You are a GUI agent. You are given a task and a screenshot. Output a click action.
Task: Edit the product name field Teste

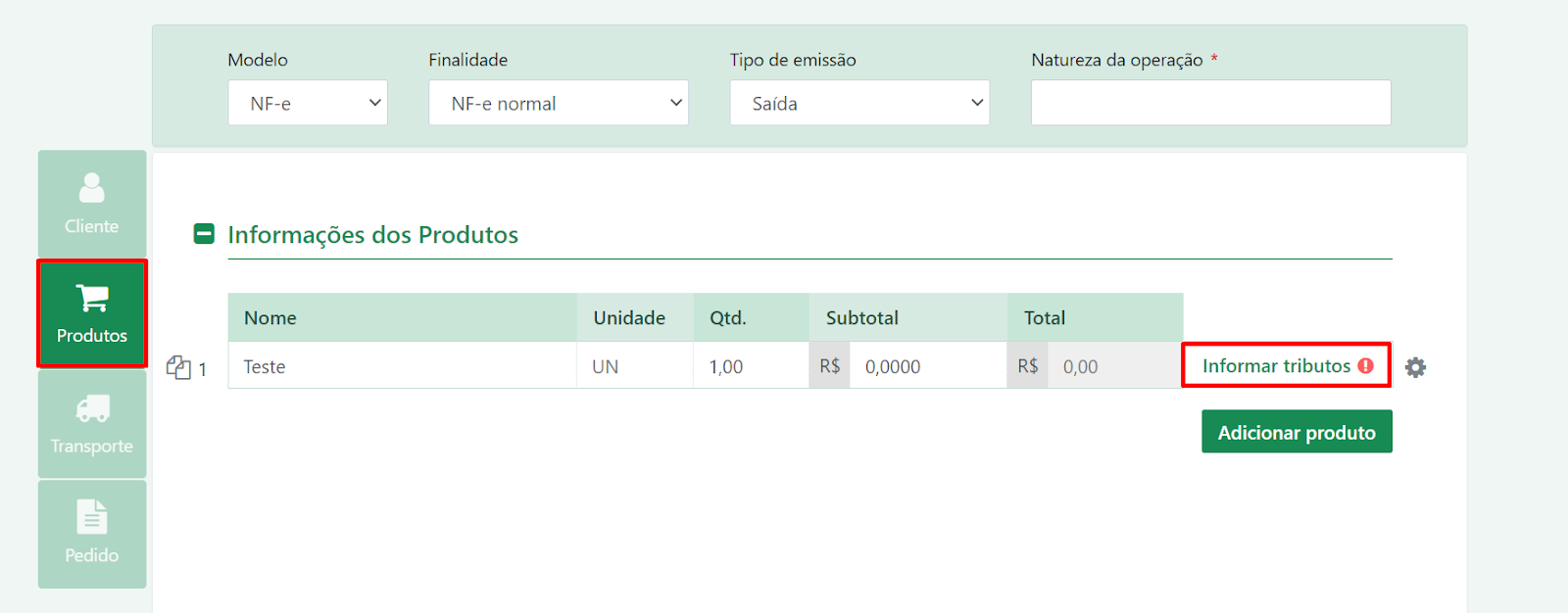403,366
